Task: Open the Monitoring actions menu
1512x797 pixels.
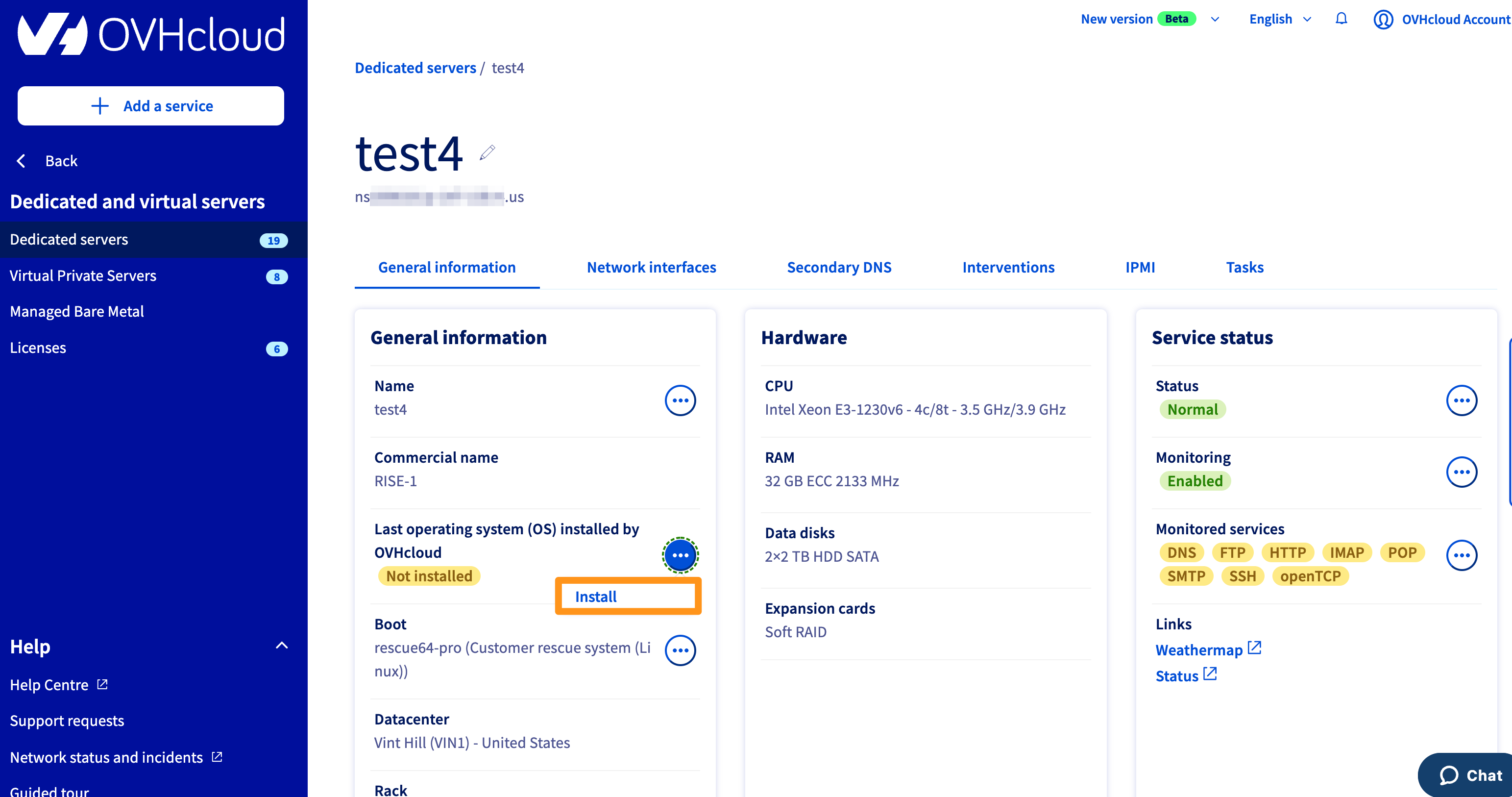Action: coord(1463,472)
